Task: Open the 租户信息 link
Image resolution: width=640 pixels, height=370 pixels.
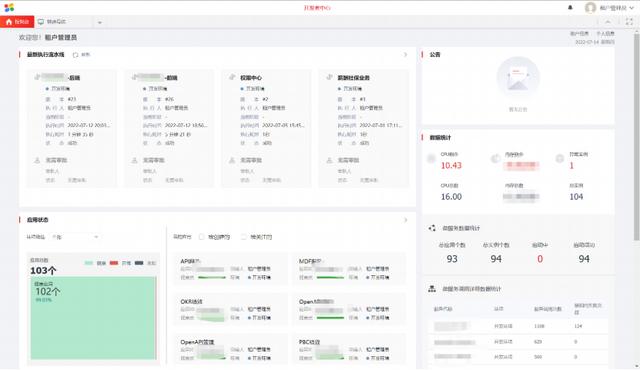Action: pos(579,33)
